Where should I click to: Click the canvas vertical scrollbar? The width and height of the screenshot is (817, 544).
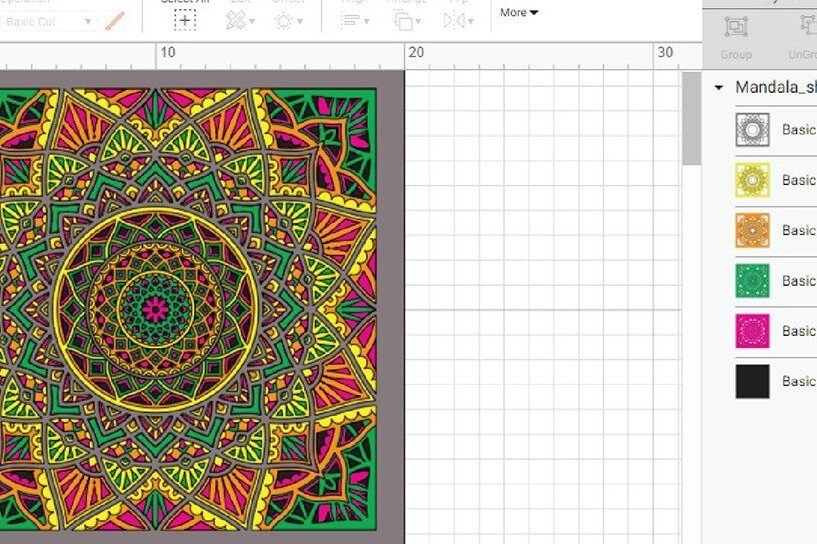click(x=691, y=119)
